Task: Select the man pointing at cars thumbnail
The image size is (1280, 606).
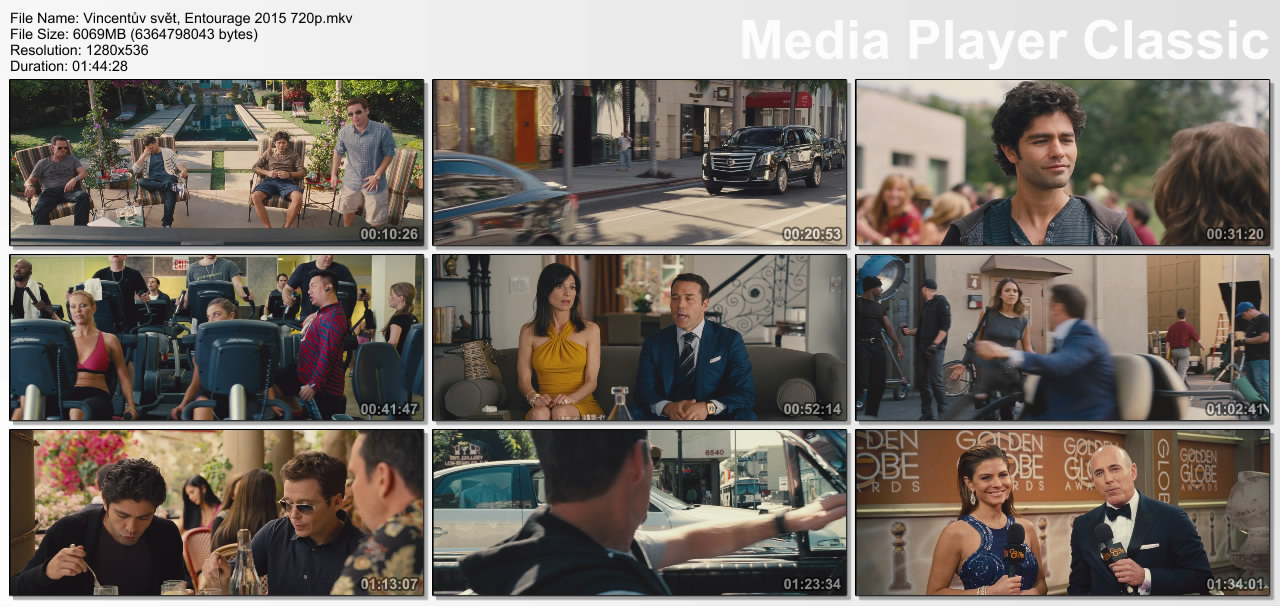Action: [x=639, y=512]
